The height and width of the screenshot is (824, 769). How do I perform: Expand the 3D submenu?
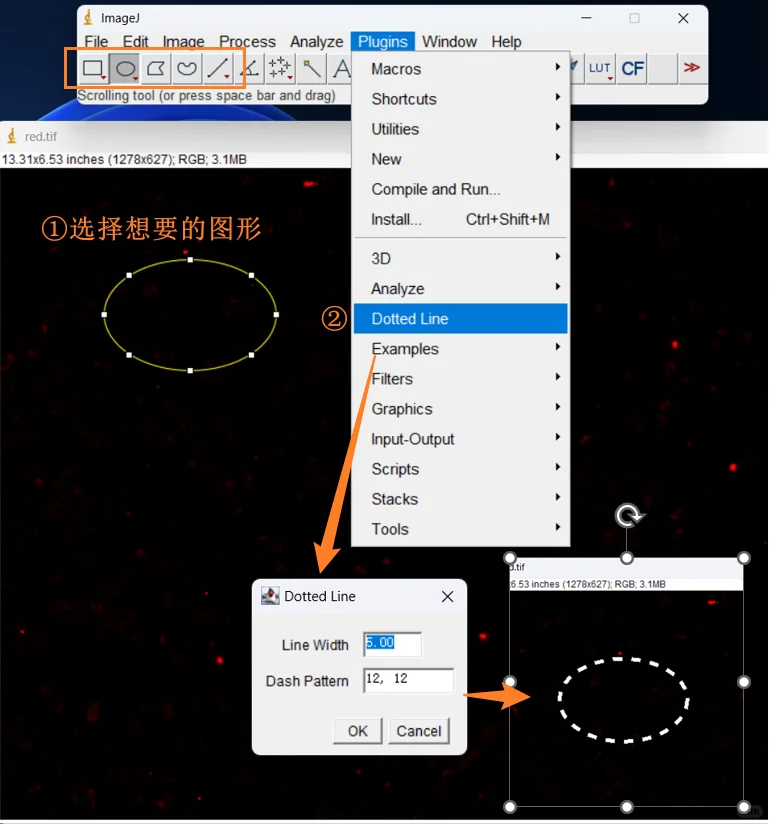pos(460,259)
